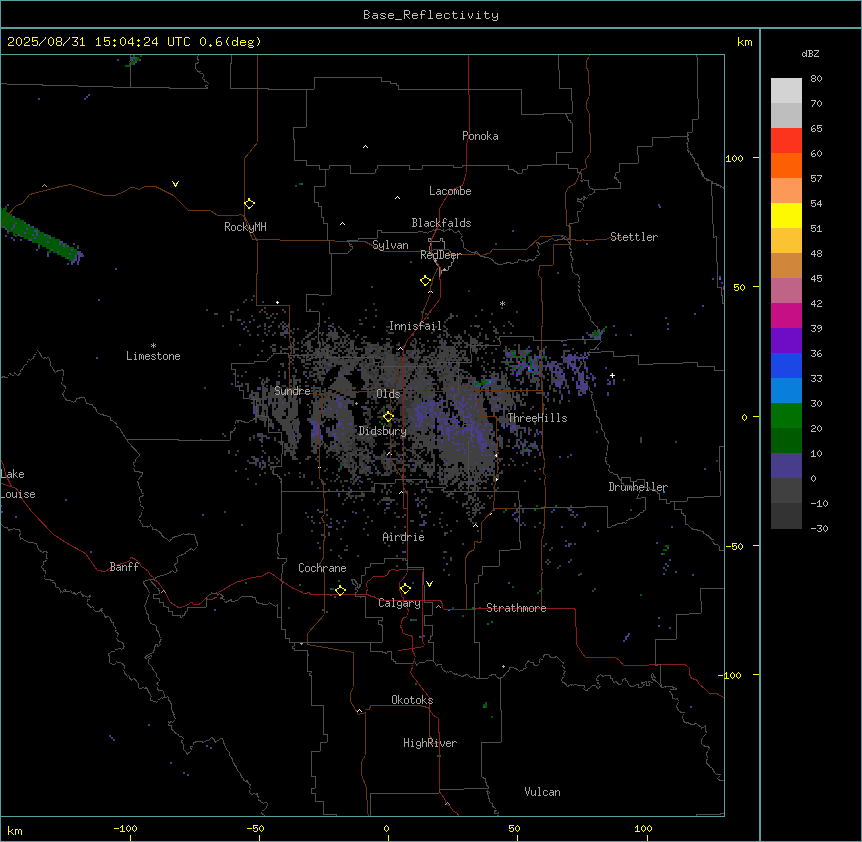Pick the yellow 54 dBZ legend color
The width and height of the screenshot is (862, 842).
(x=786, y=215)
